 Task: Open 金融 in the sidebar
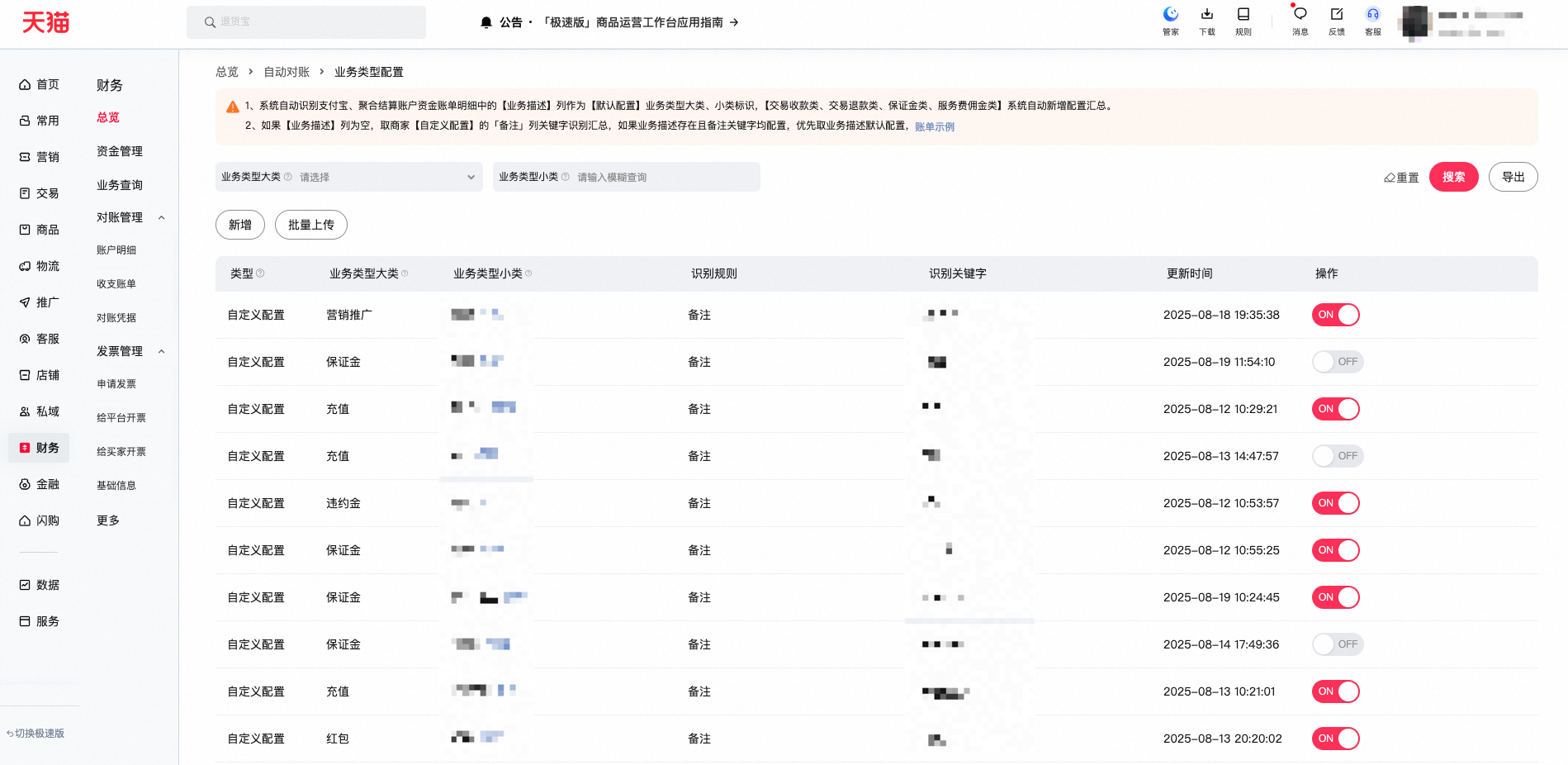(40, 484)
